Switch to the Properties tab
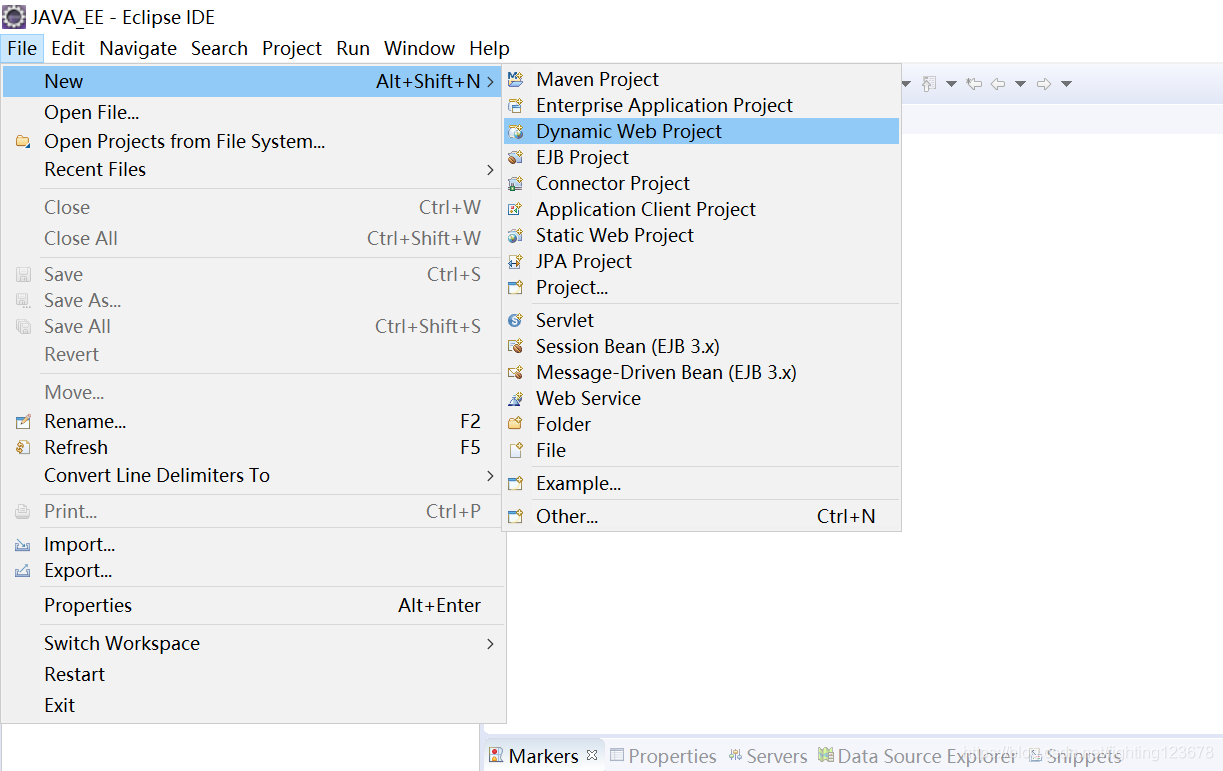Screen dimensions: 1223x771 tap(663, 756)
